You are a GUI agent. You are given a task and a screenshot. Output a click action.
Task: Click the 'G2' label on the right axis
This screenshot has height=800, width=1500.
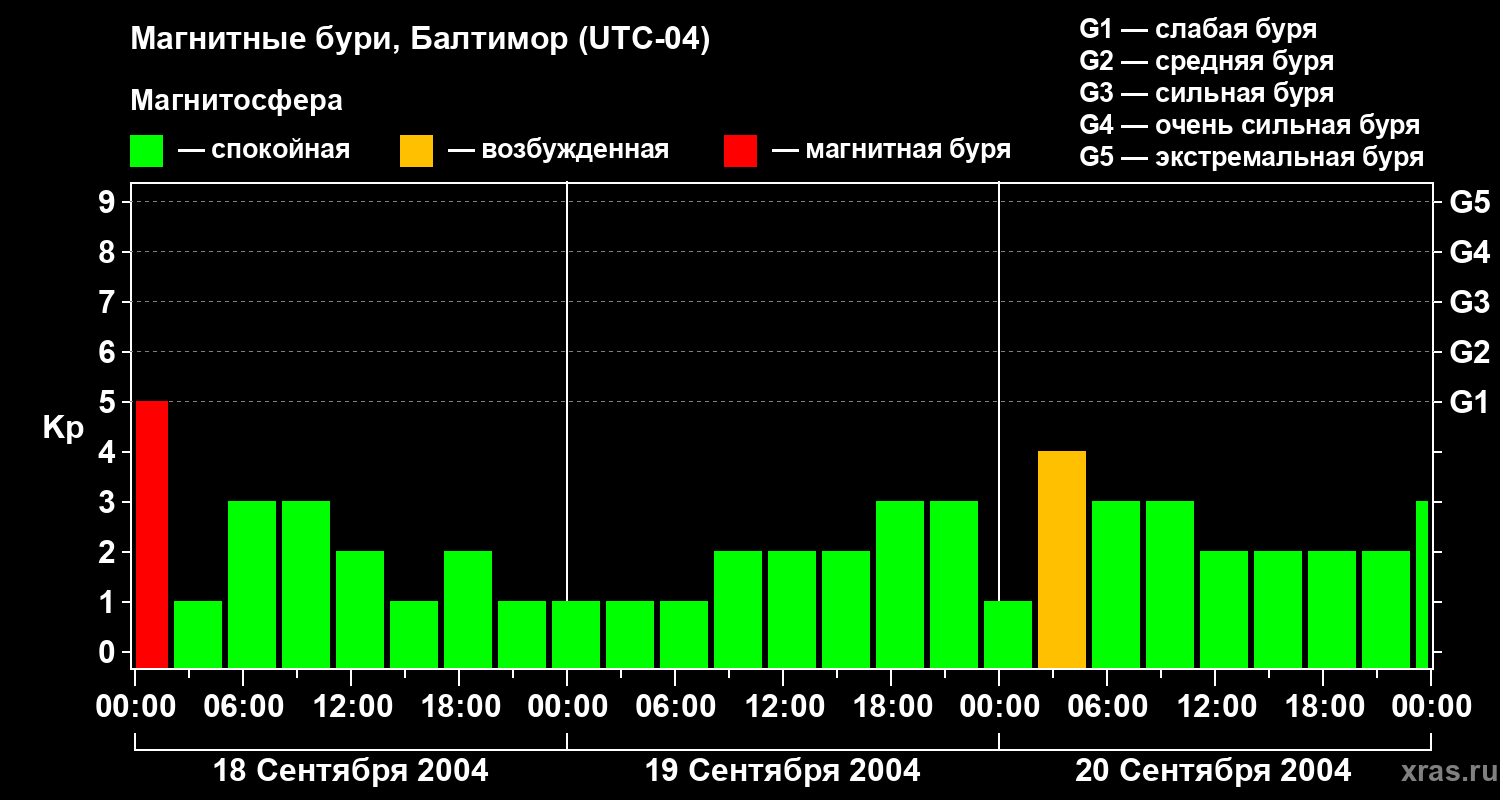point(1470,352)
